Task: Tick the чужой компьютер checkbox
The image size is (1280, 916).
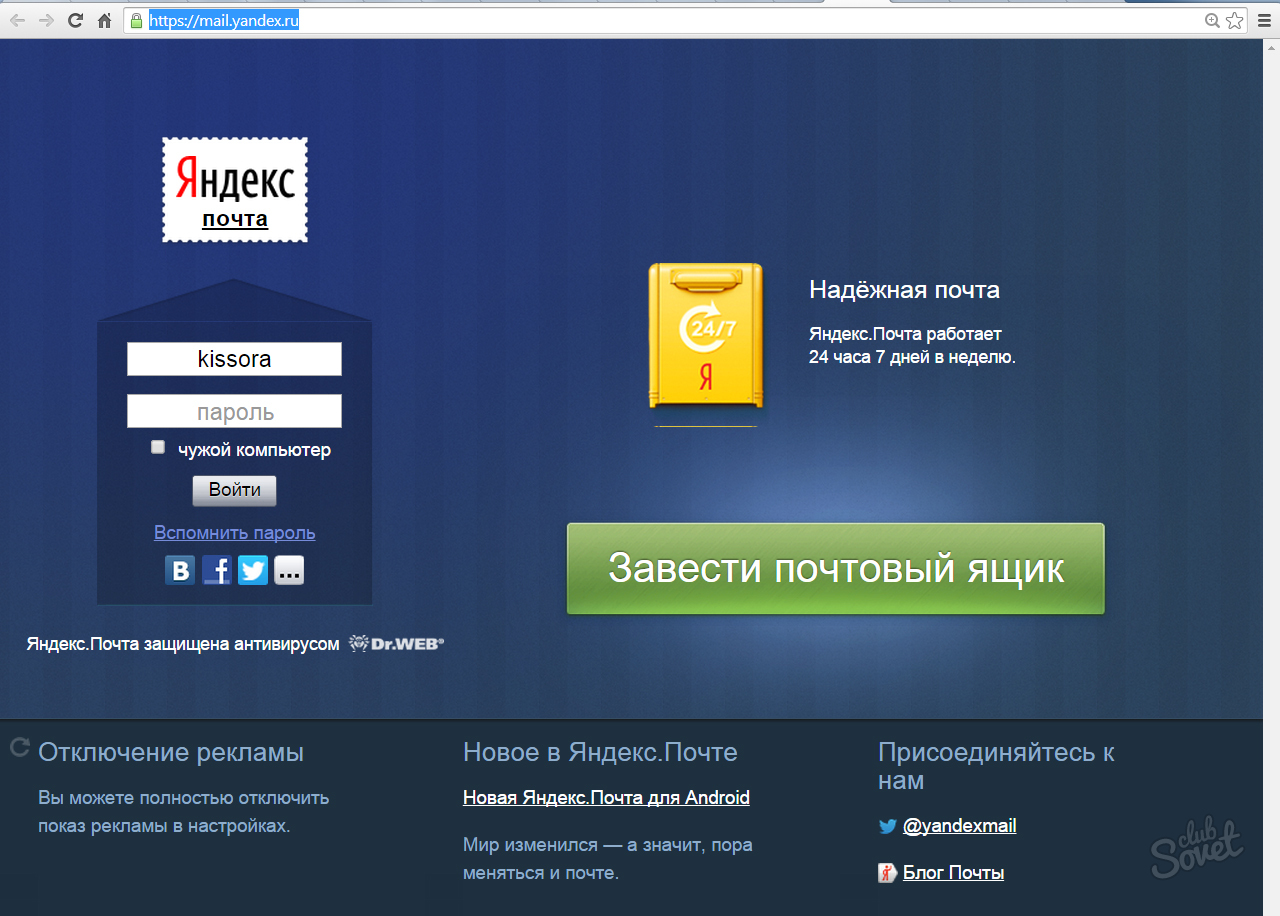Action: coord(158,448)
